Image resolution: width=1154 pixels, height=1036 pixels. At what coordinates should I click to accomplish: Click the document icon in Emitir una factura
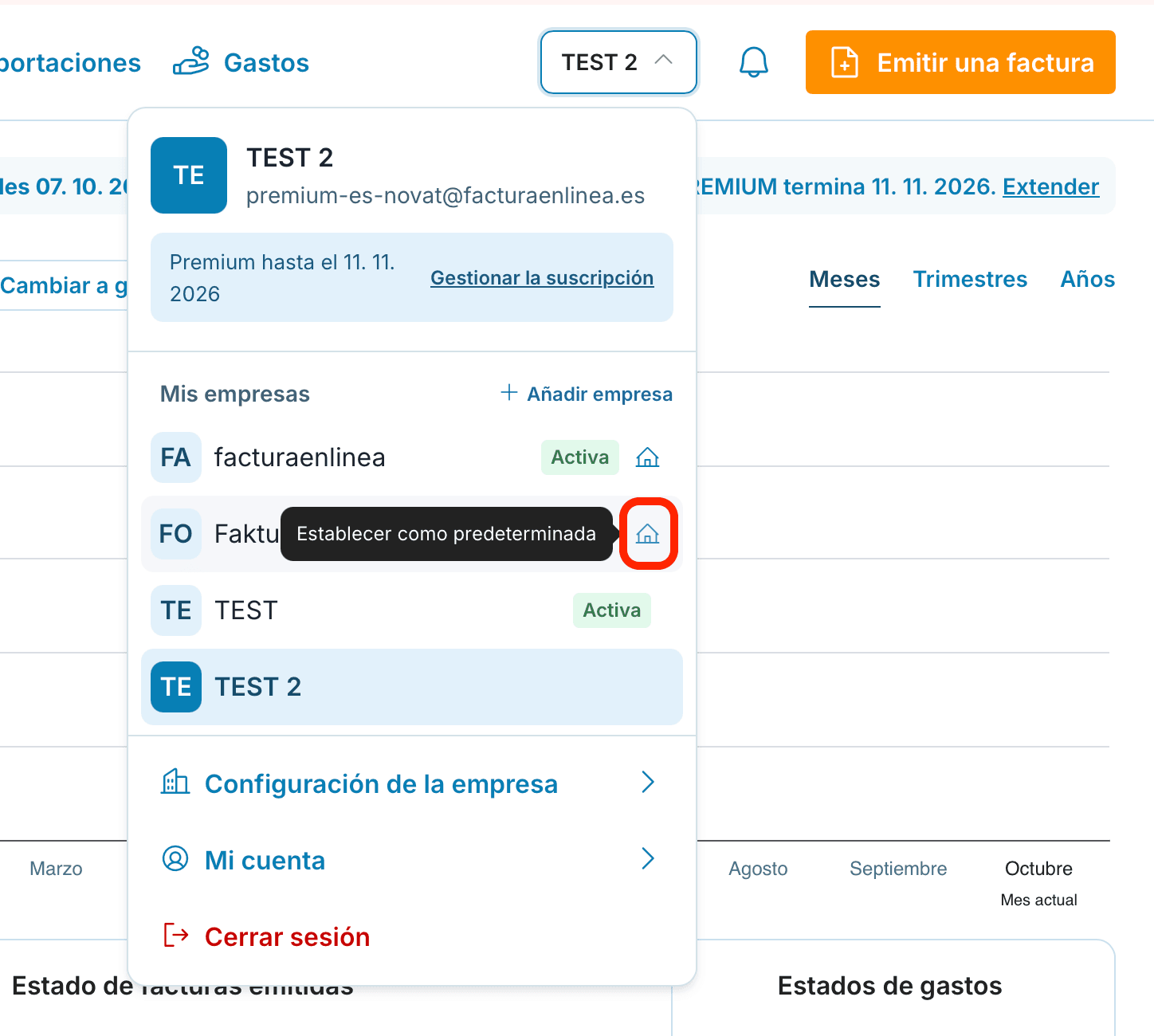(x=845, y=62)
